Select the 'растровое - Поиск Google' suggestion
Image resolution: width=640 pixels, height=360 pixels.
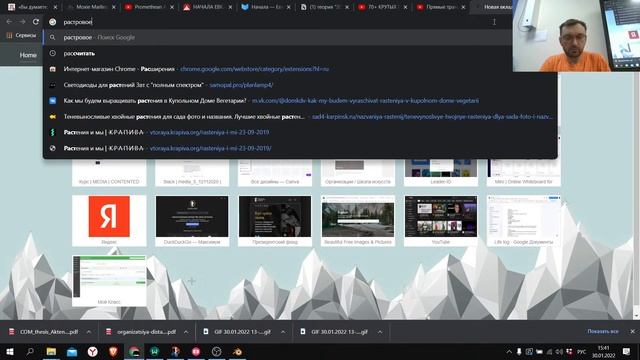point(278,37)
